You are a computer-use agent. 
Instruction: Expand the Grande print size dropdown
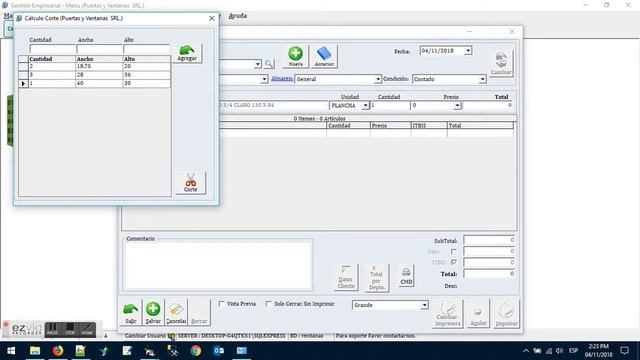click(424, 305)
